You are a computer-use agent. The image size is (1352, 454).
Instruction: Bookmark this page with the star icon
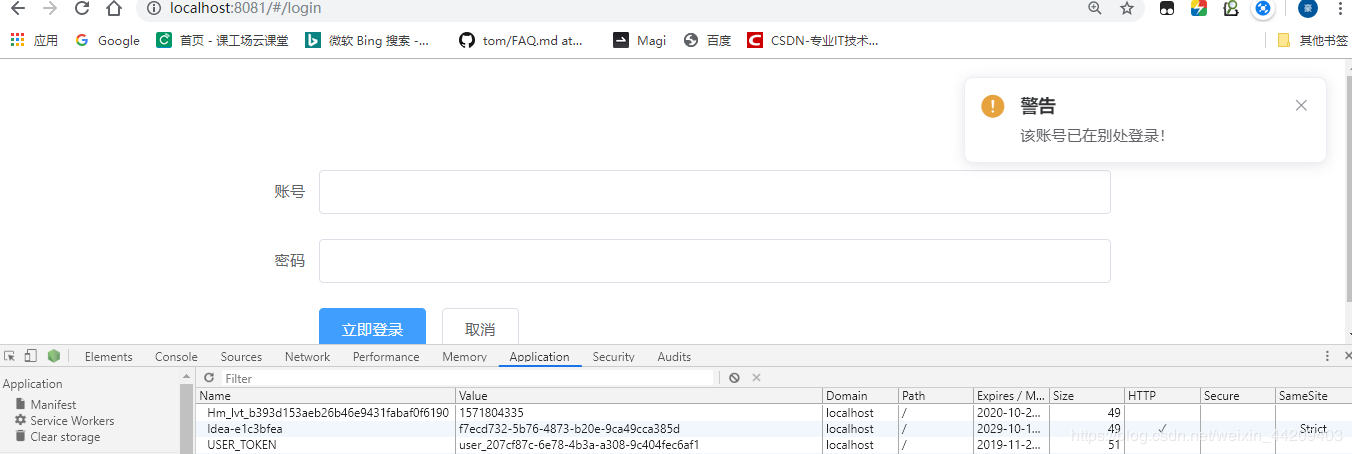[x=1127, y=9]
